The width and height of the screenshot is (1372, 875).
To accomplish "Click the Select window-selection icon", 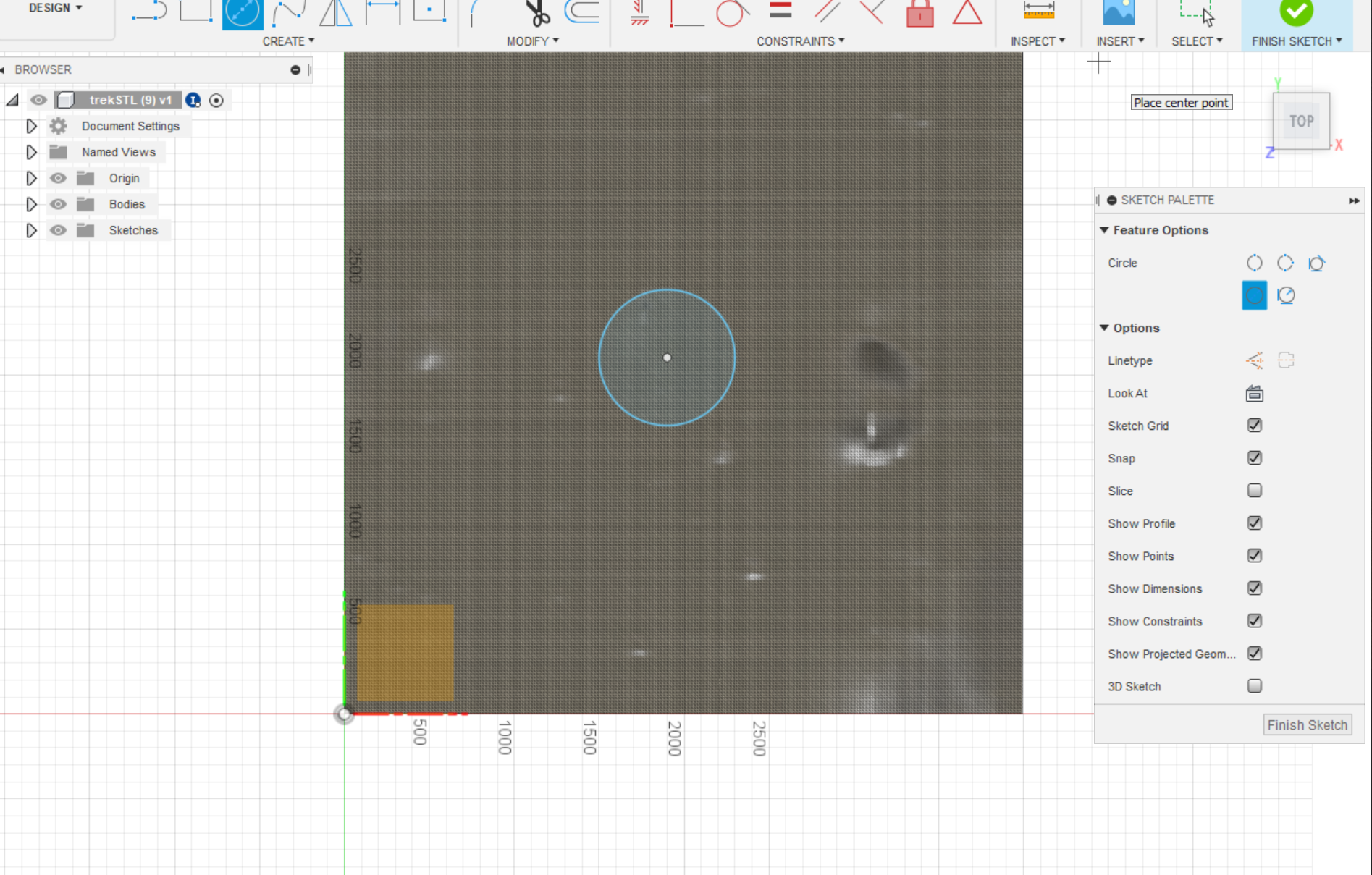I will tap(1196, 12).
